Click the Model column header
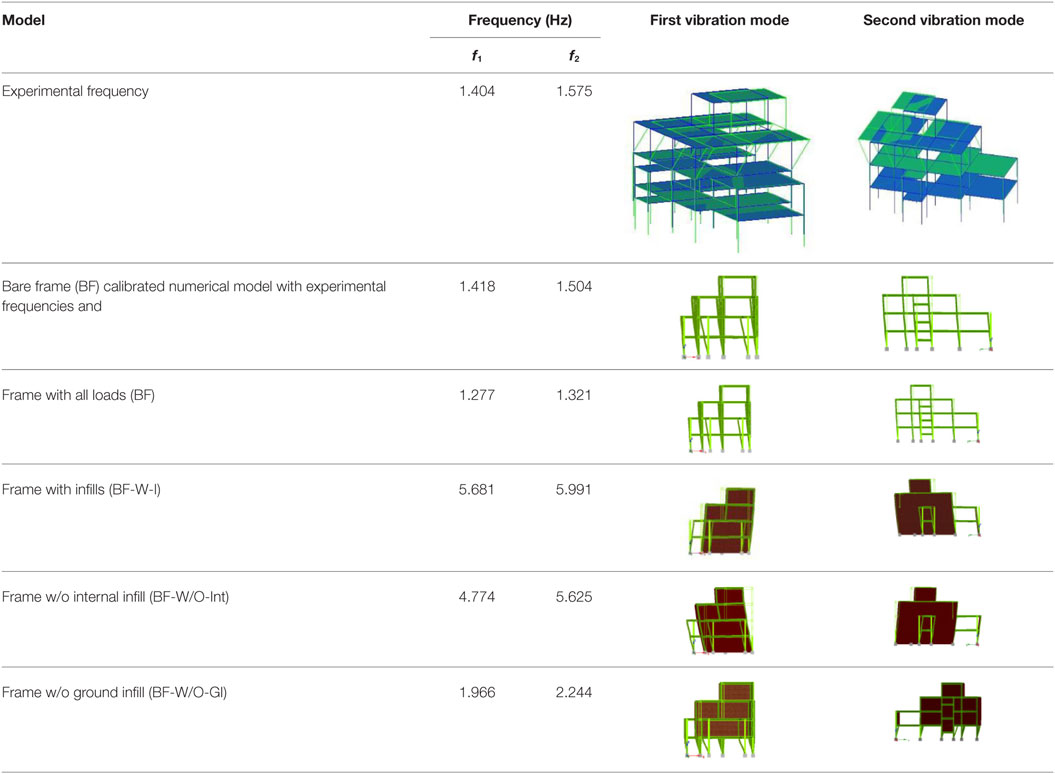This screenshot has height=774, width=1055. [24, 20]
